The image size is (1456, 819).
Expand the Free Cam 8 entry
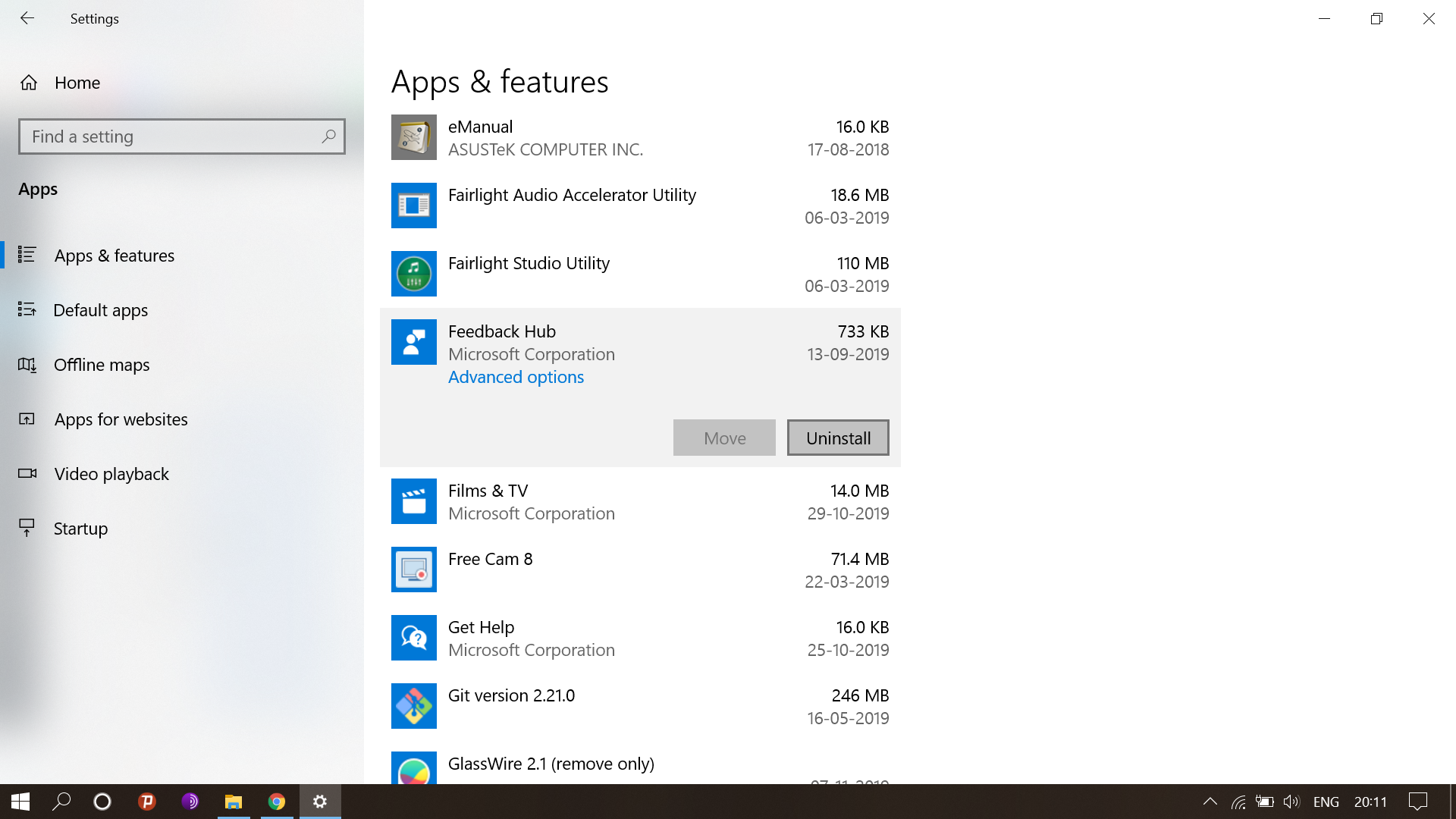click(x=639, y=569)
